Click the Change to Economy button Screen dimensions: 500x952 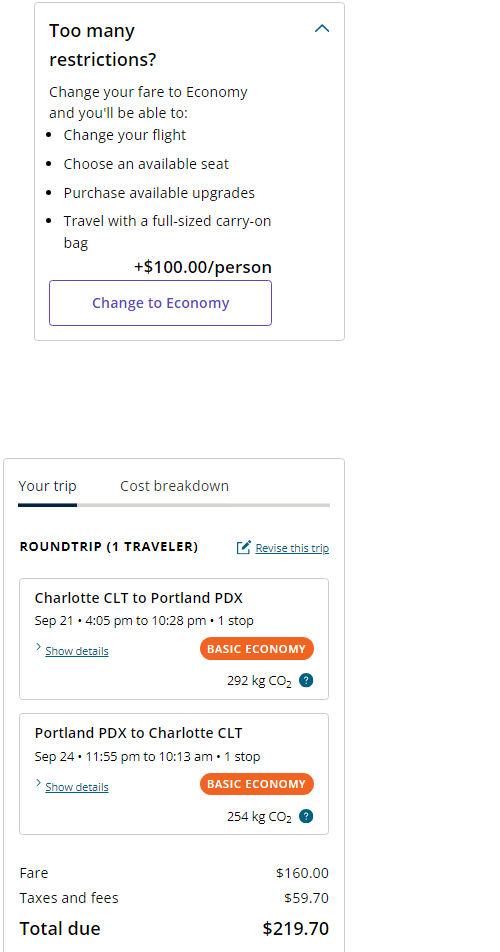160,303
